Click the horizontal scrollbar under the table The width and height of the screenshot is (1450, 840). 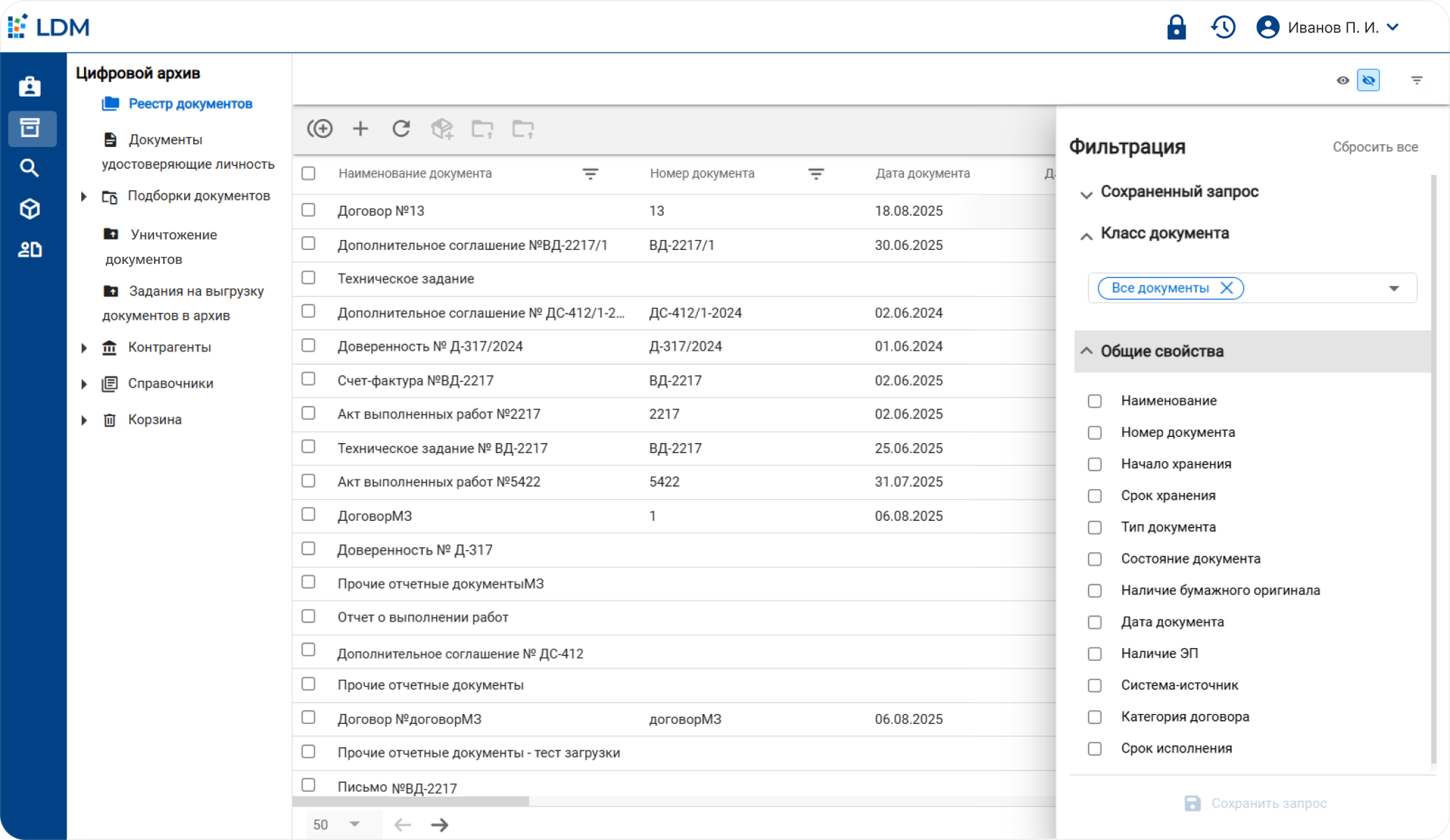[x=412, y=801]
